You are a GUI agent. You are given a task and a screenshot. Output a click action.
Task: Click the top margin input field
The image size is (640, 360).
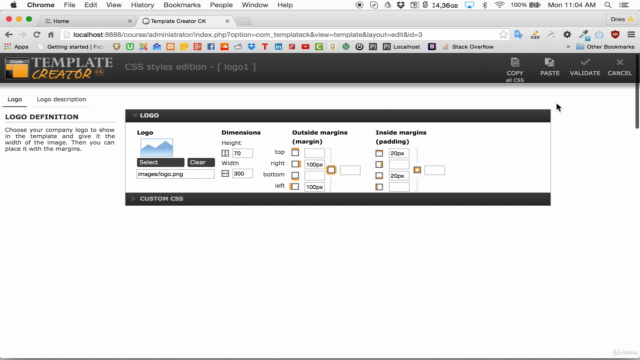tap(314, 153)
